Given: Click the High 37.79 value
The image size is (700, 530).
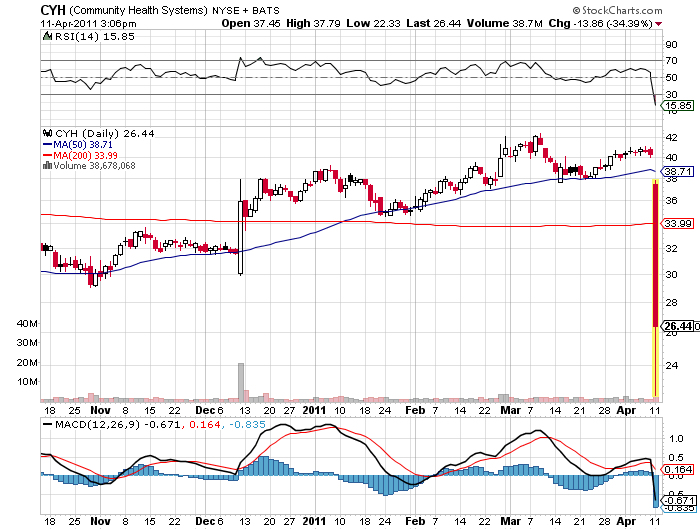Looking at the screenshot, I should (313, 23).
